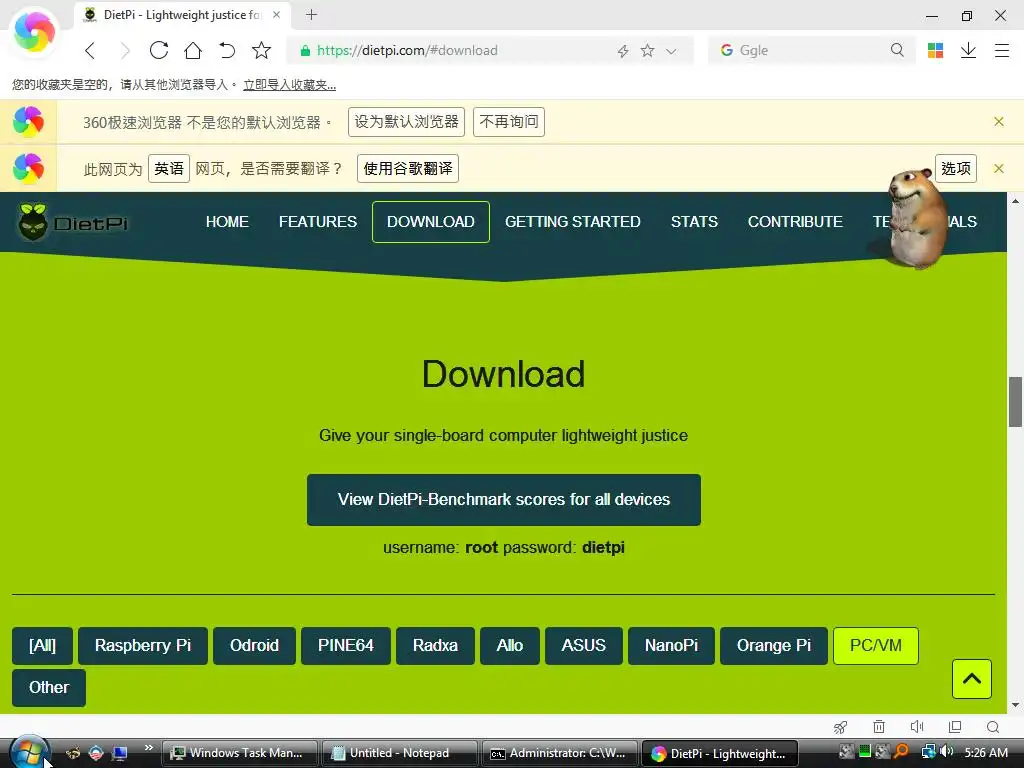Open the source language 英语 selector
Image resolution: width=1024 pixels, height=768 pixels.
point(168,168)
